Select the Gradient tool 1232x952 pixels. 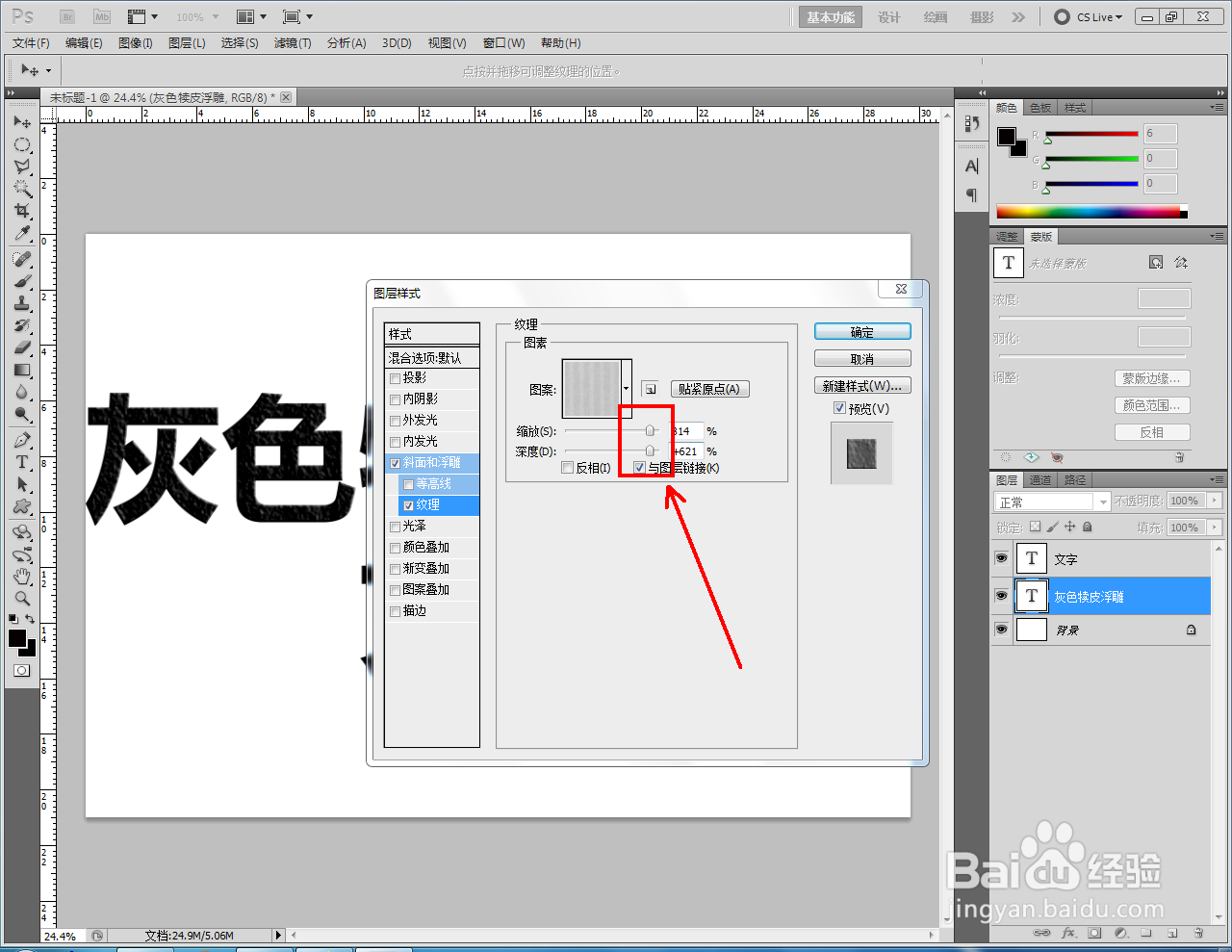point(22,370)
